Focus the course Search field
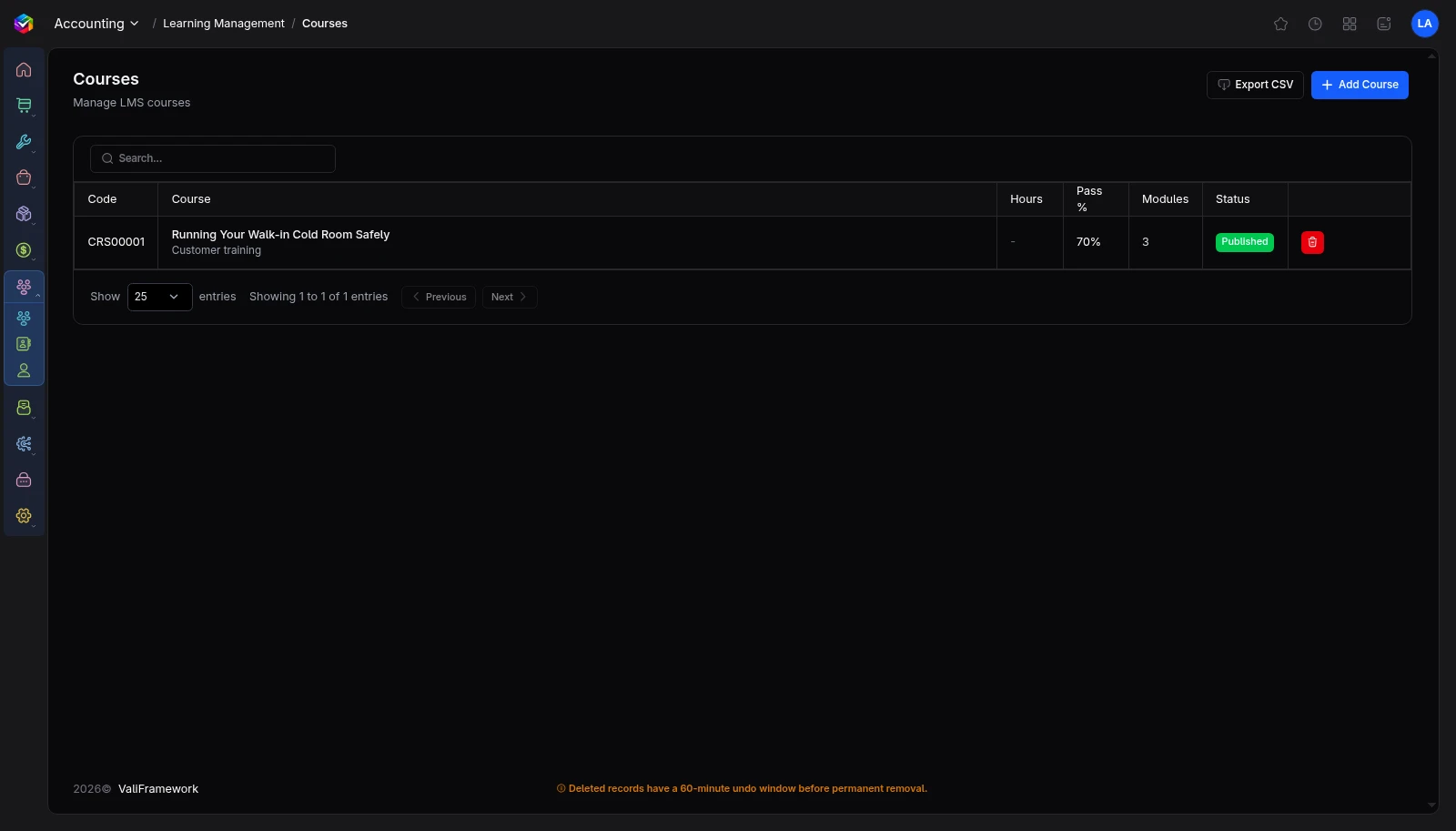Viewport: 1456px width, 831px height. (x=213, y=158)
